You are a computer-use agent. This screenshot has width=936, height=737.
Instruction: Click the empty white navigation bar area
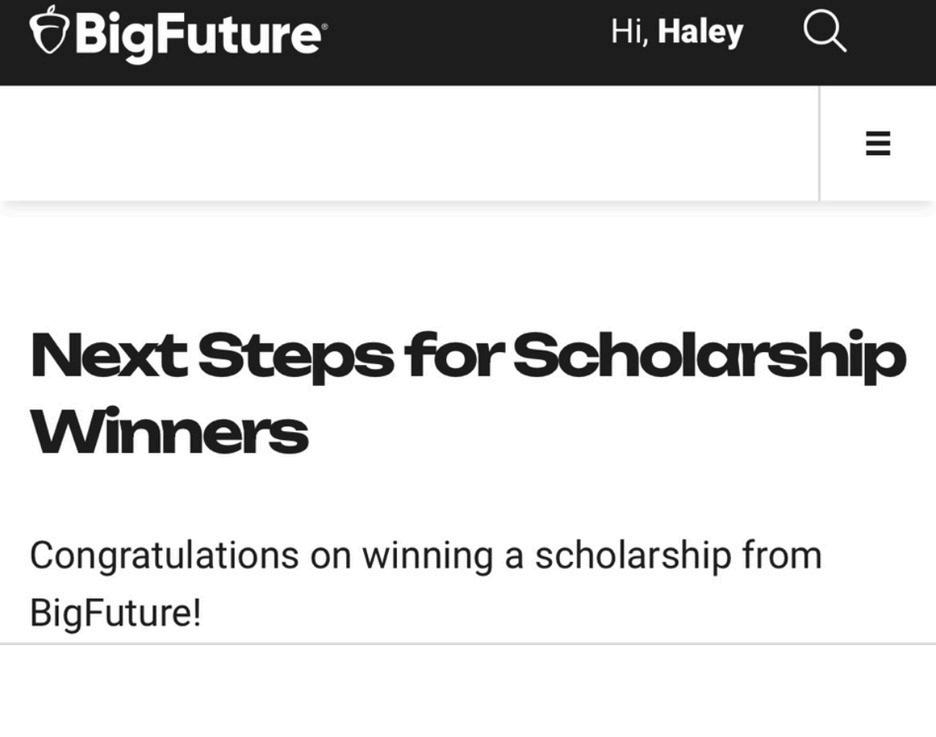point(400,143)
